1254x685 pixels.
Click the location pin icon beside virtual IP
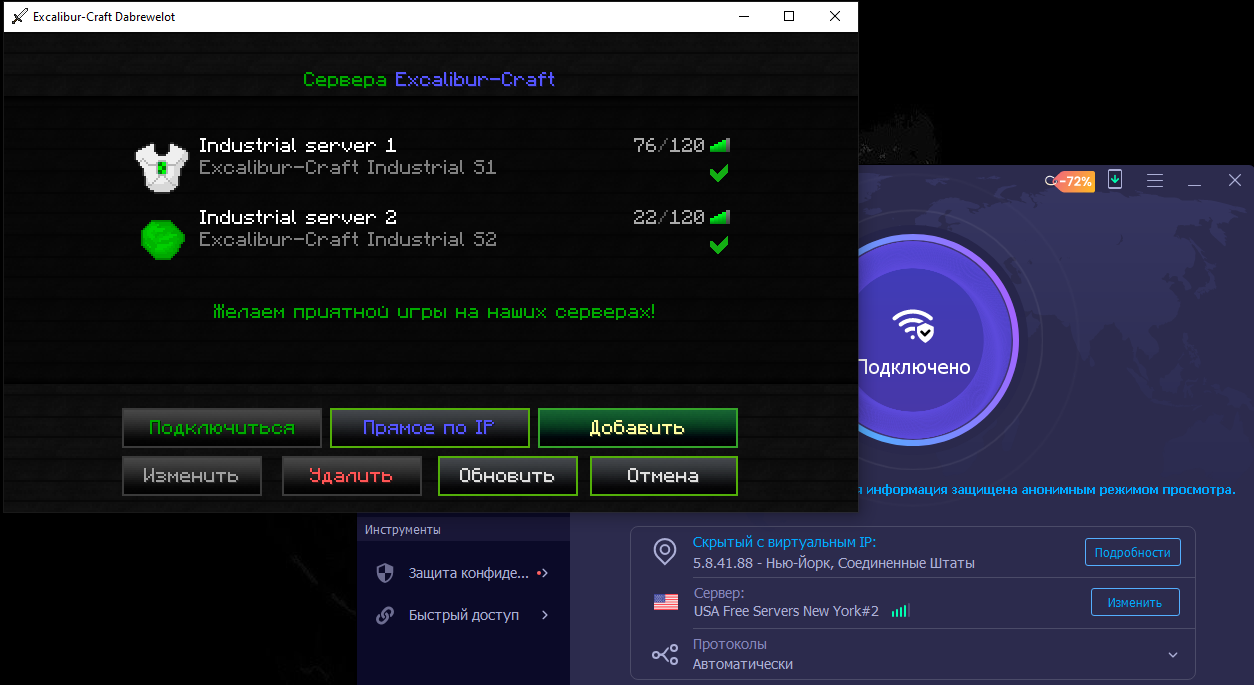tap(664, 551)
